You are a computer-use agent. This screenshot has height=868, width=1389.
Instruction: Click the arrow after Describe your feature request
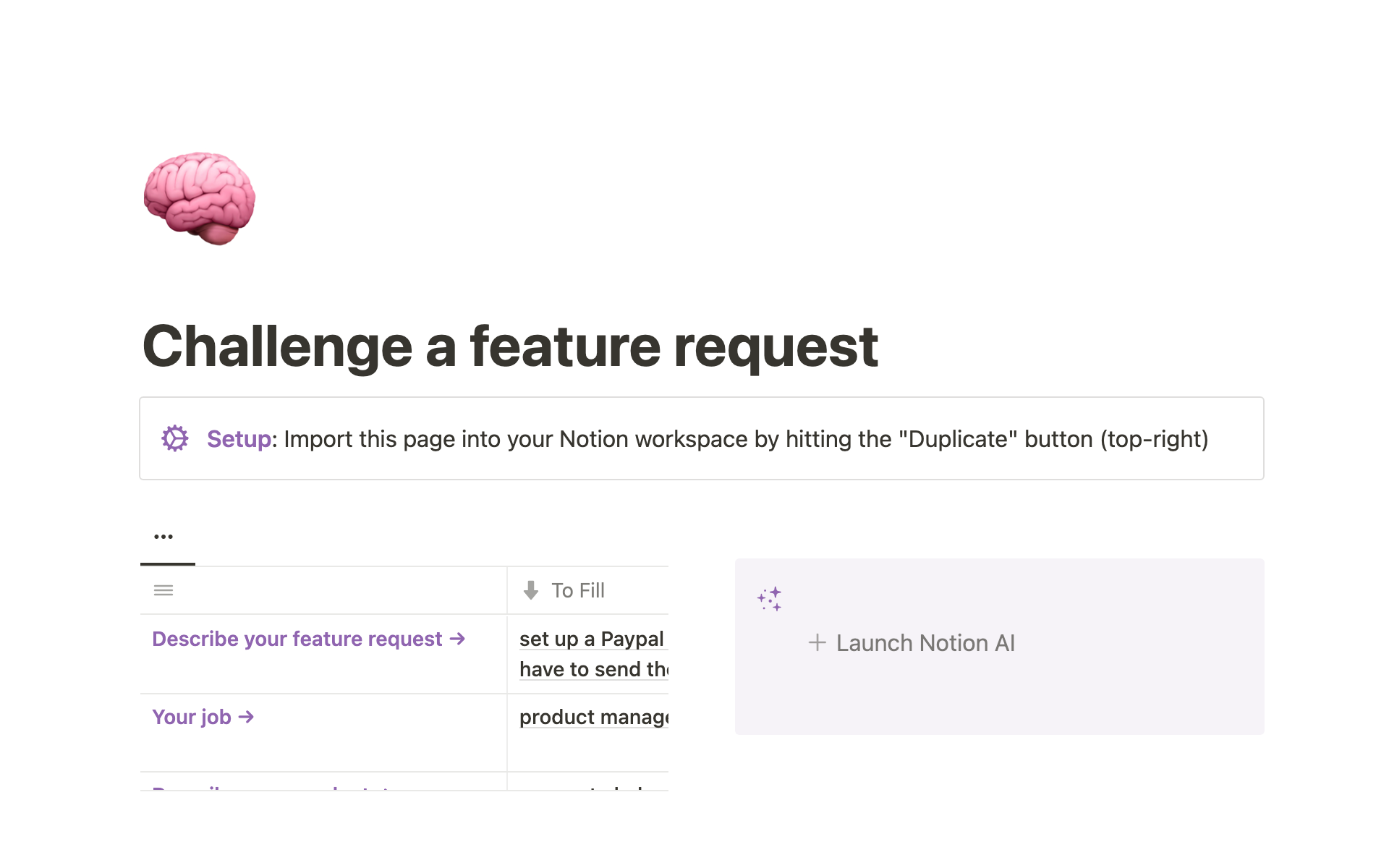coord(457,639)
